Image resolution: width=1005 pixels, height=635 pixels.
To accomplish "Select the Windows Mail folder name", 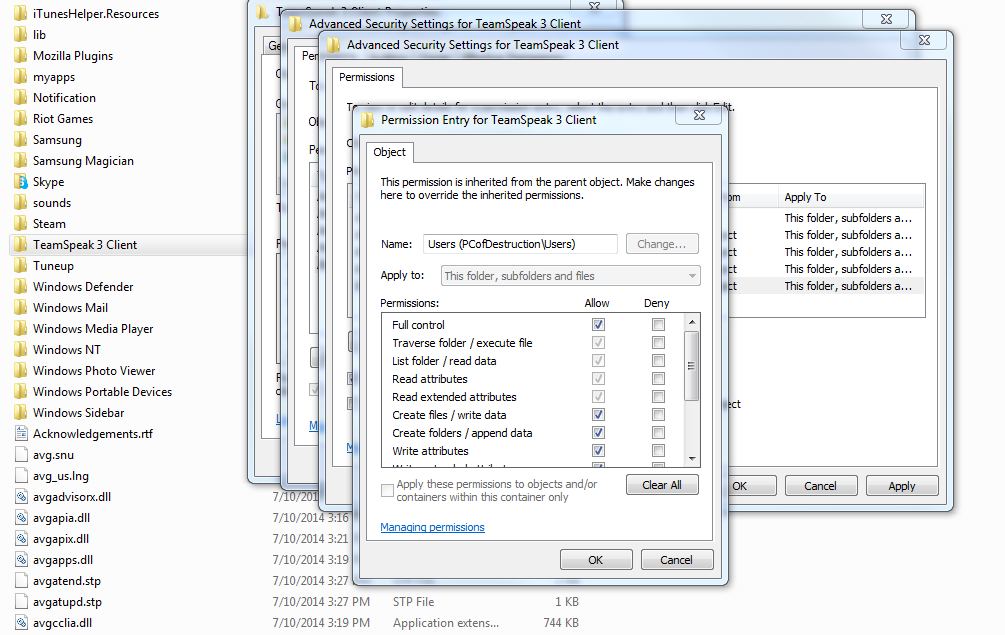I will [71, 308].
